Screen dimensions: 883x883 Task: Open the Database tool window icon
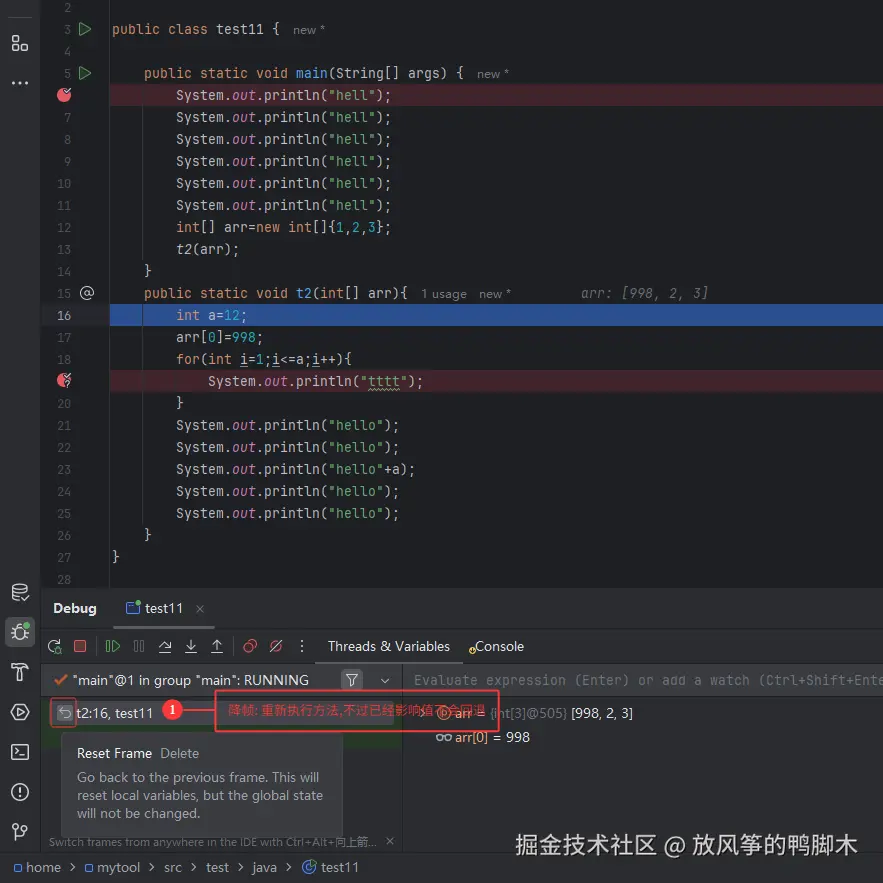coord(20,592)
